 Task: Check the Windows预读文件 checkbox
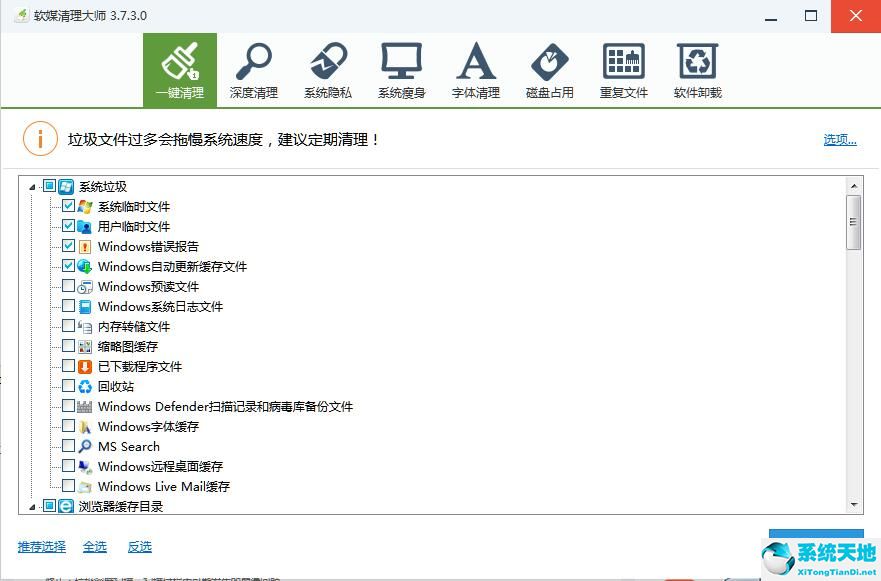tap(68, 286)
